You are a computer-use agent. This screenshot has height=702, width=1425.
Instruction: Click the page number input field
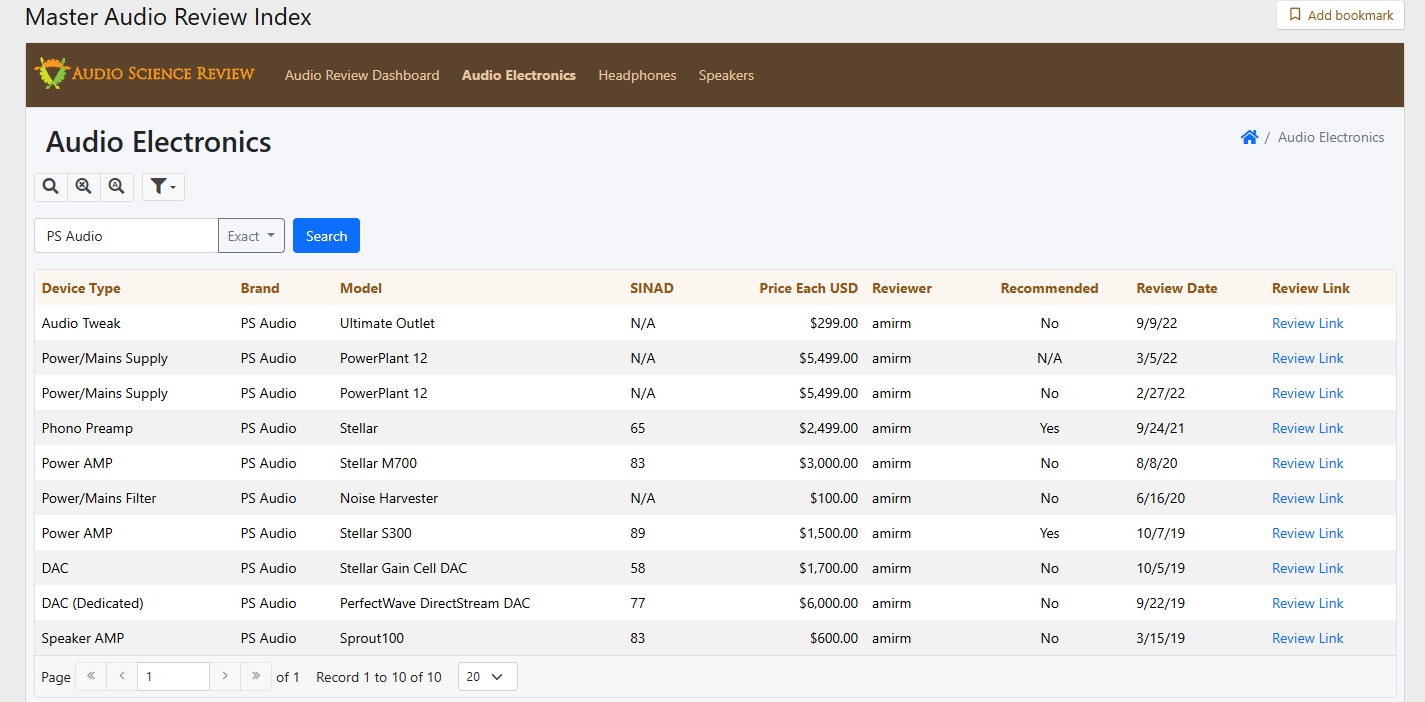tap(173, 677)
